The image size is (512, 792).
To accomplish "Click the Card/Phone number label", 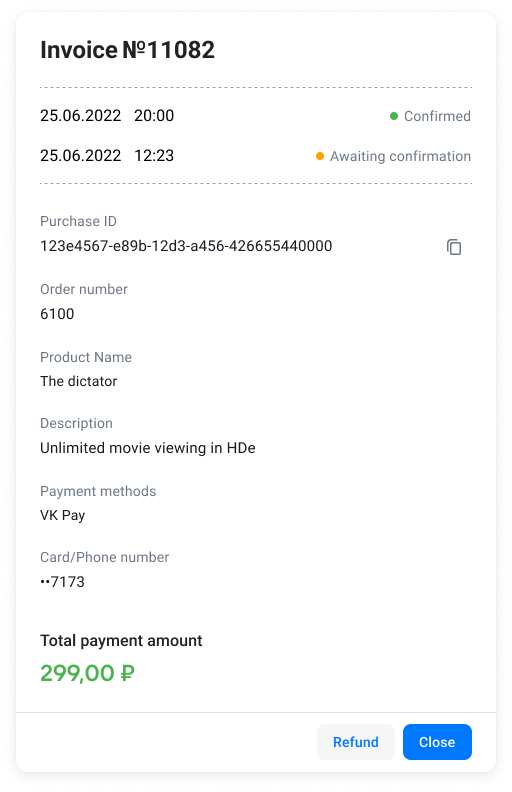I will [x=105, y=557].
